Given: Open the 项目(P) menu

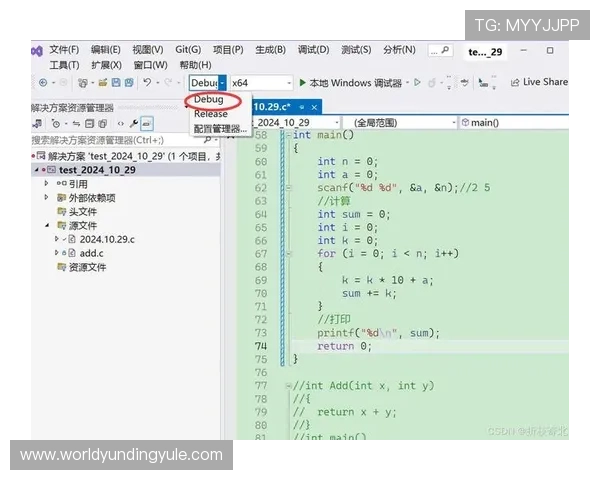Looking at the screenshot, I should click(x=228, y=50).
